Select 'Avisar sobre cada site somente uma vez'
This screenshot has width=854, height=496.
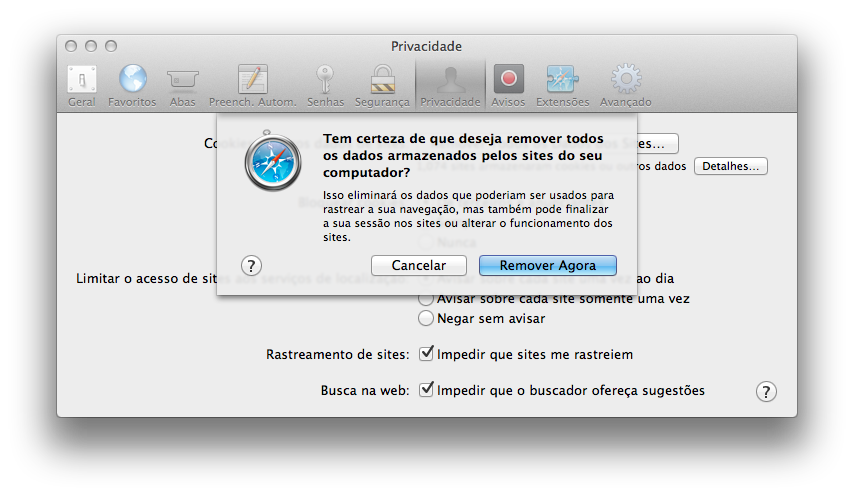point(427,299)
